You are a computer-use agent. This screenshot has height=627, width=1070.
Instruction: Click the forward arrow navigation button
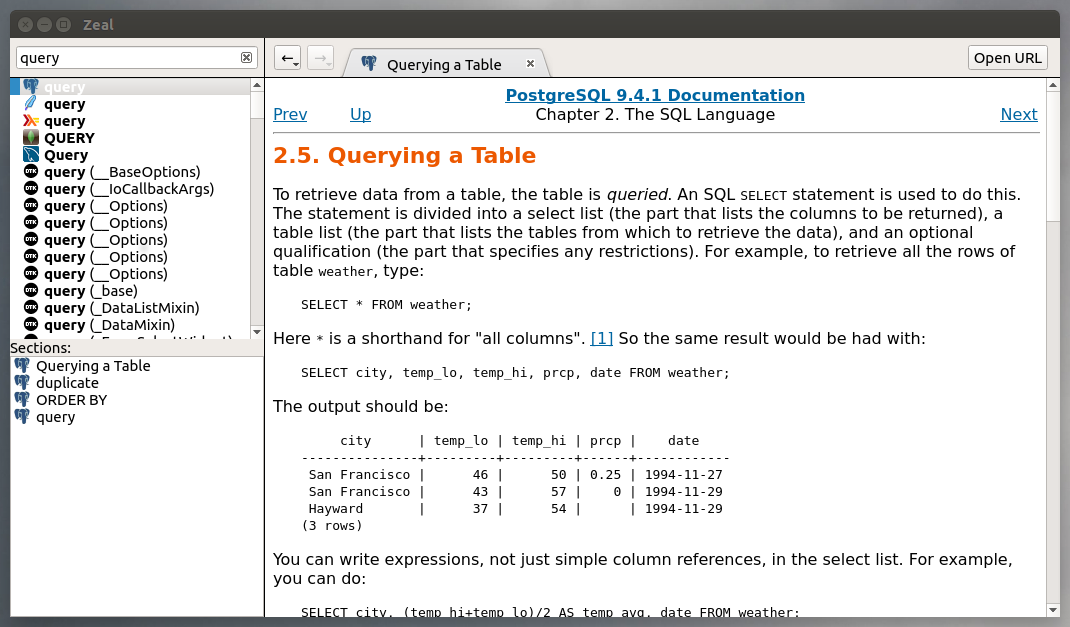coord(321,58)
